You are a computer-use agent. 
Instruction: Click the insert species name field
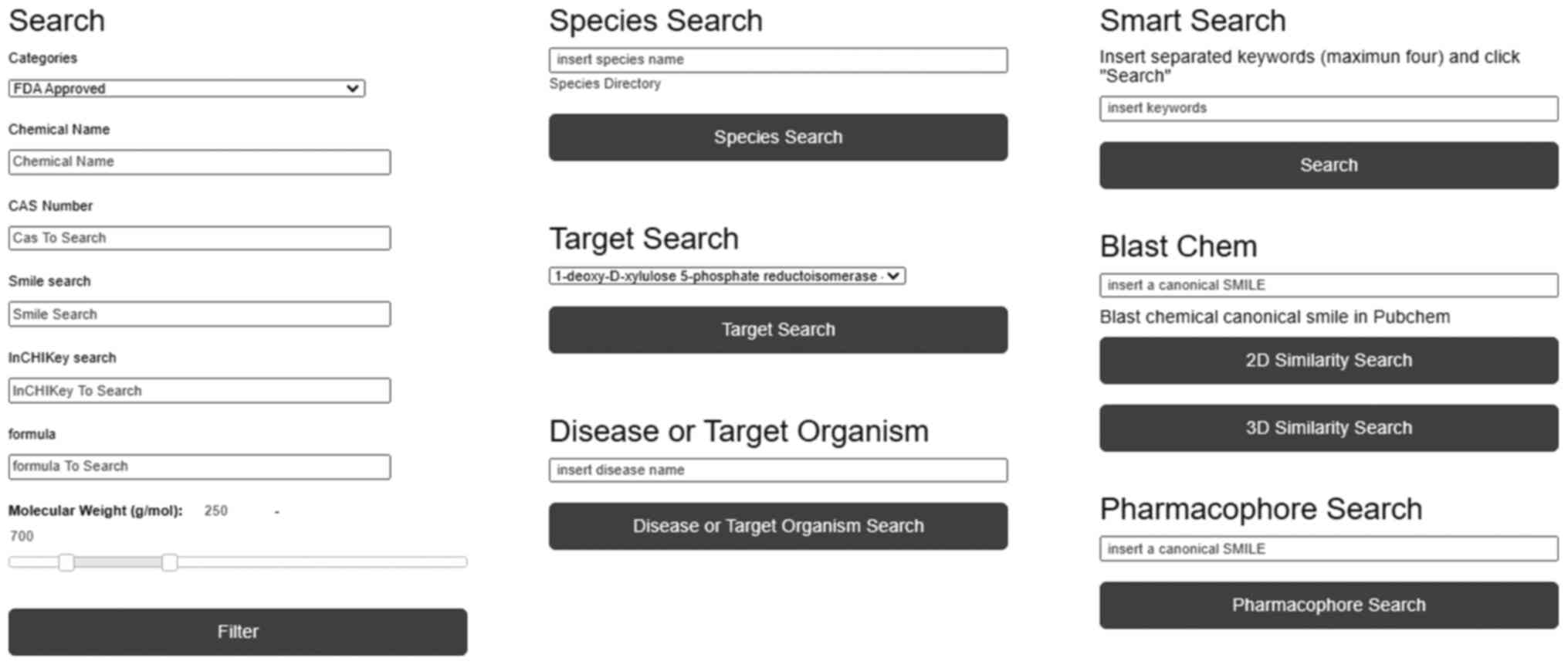click(777, 60)
